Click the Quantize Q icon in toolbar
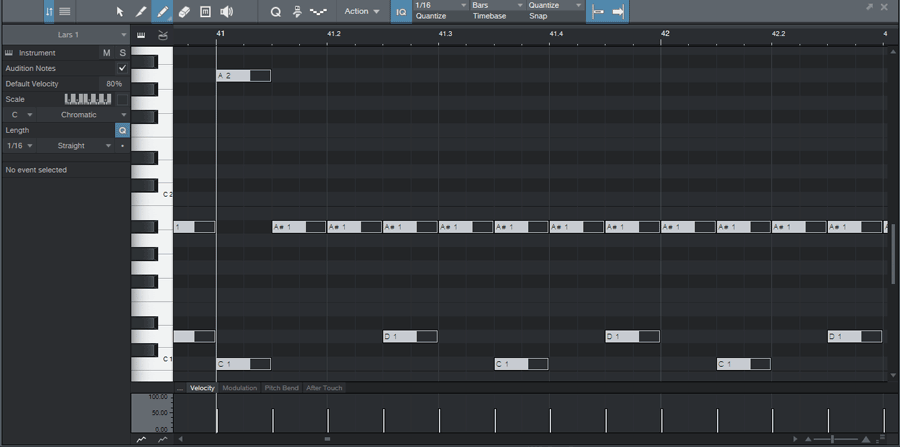This screenshot has height=447, width=900. coord(276,11)
